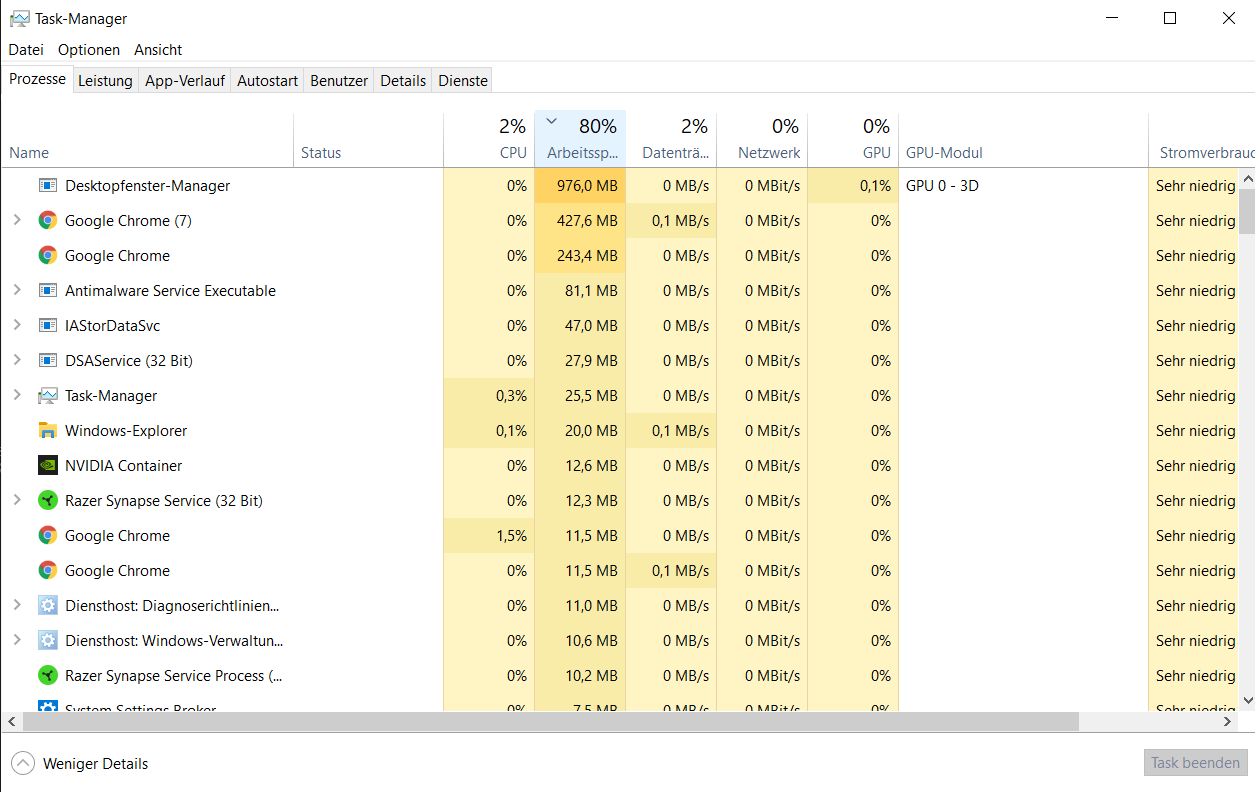
Task: Click the 427,6 MB memory cell
Action: coord(580,221)
